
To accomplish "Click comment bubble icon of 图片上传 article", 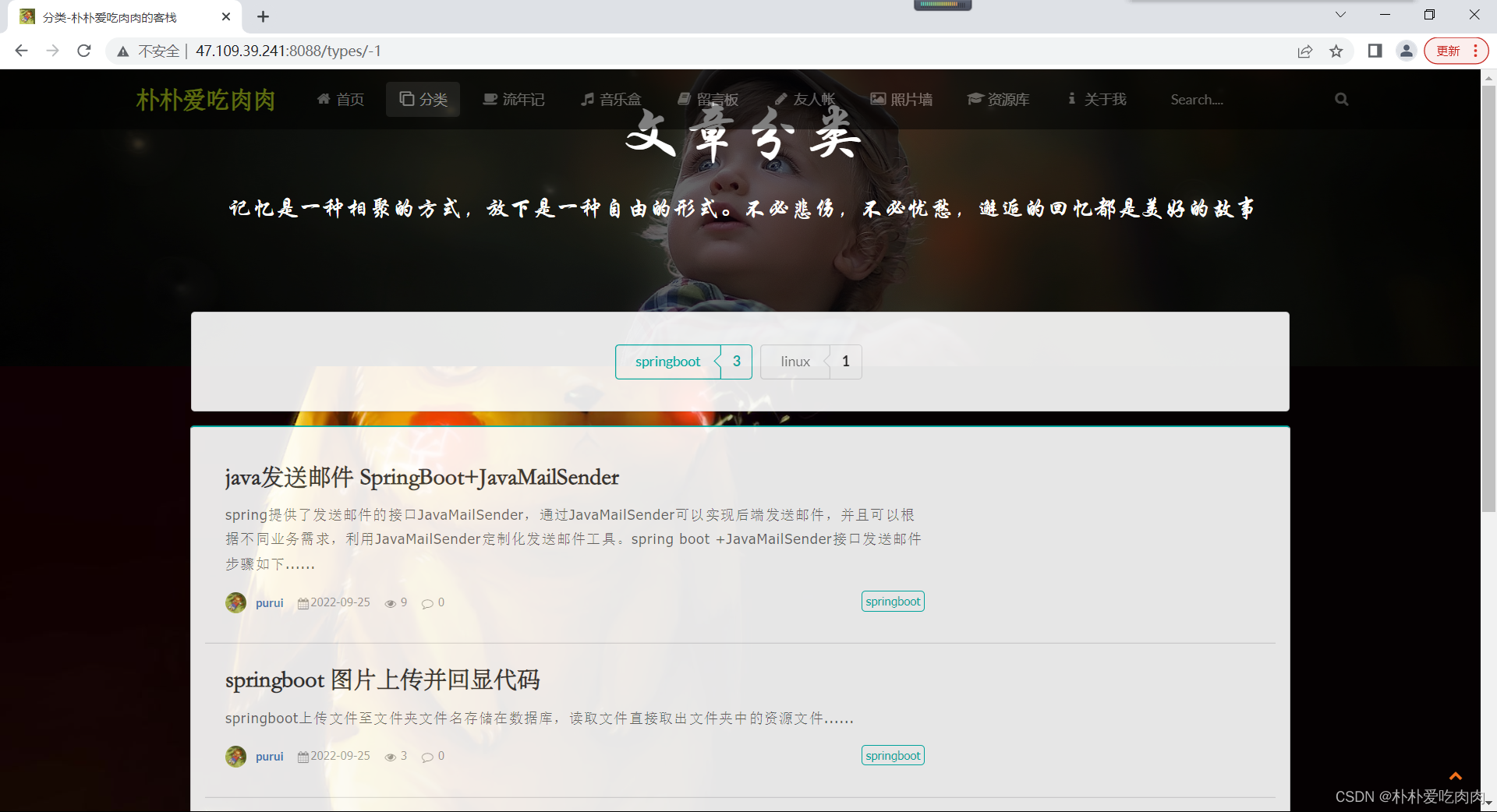I will [427, 757].
